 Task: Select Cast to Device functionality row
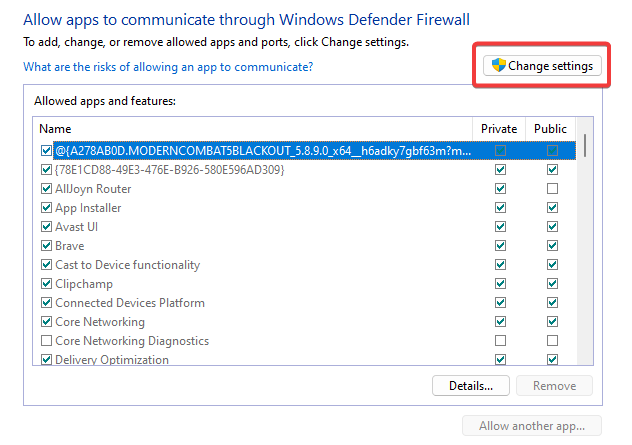[127, 265]
